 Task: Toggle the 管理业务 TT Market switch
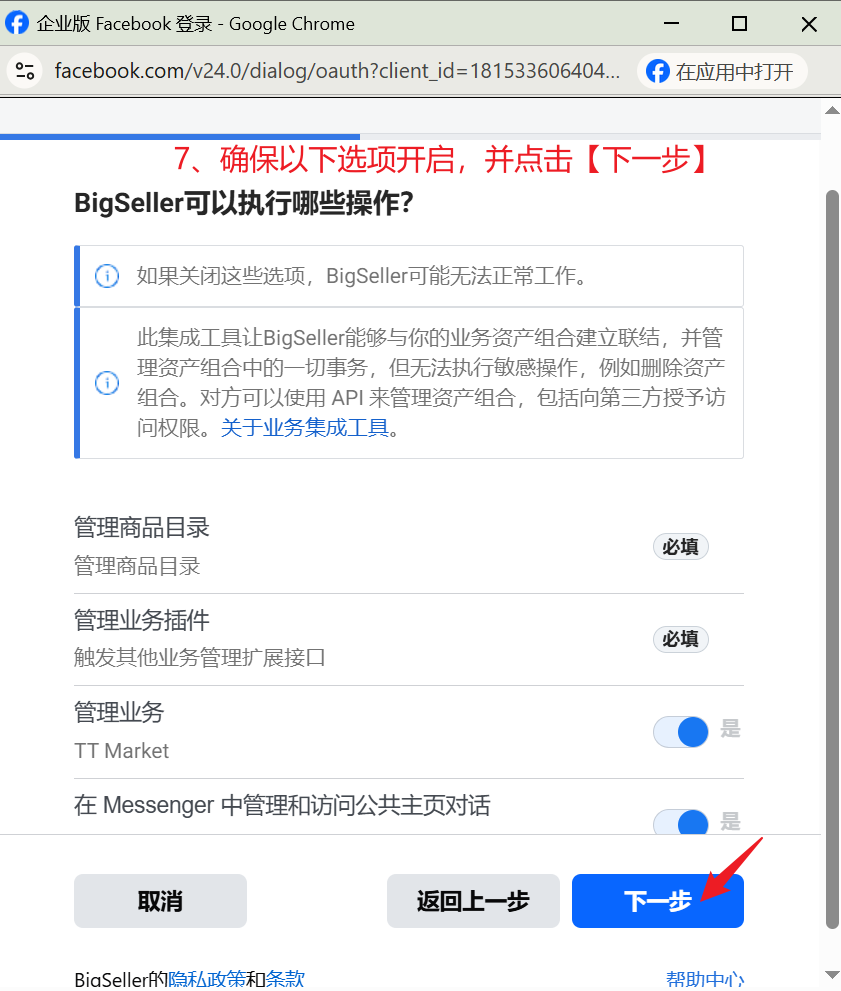681,732
